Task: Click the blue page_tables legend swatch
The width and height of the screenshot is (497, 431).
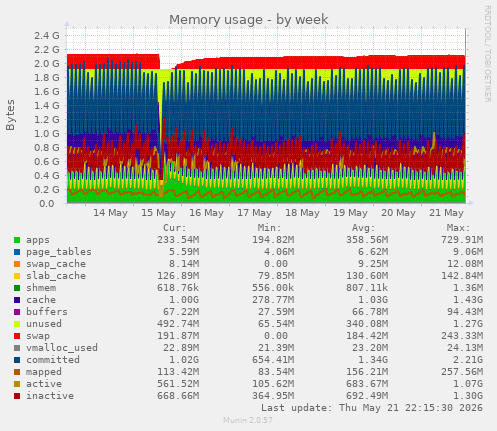Action: pyautogui.click(x=17, y=252)
